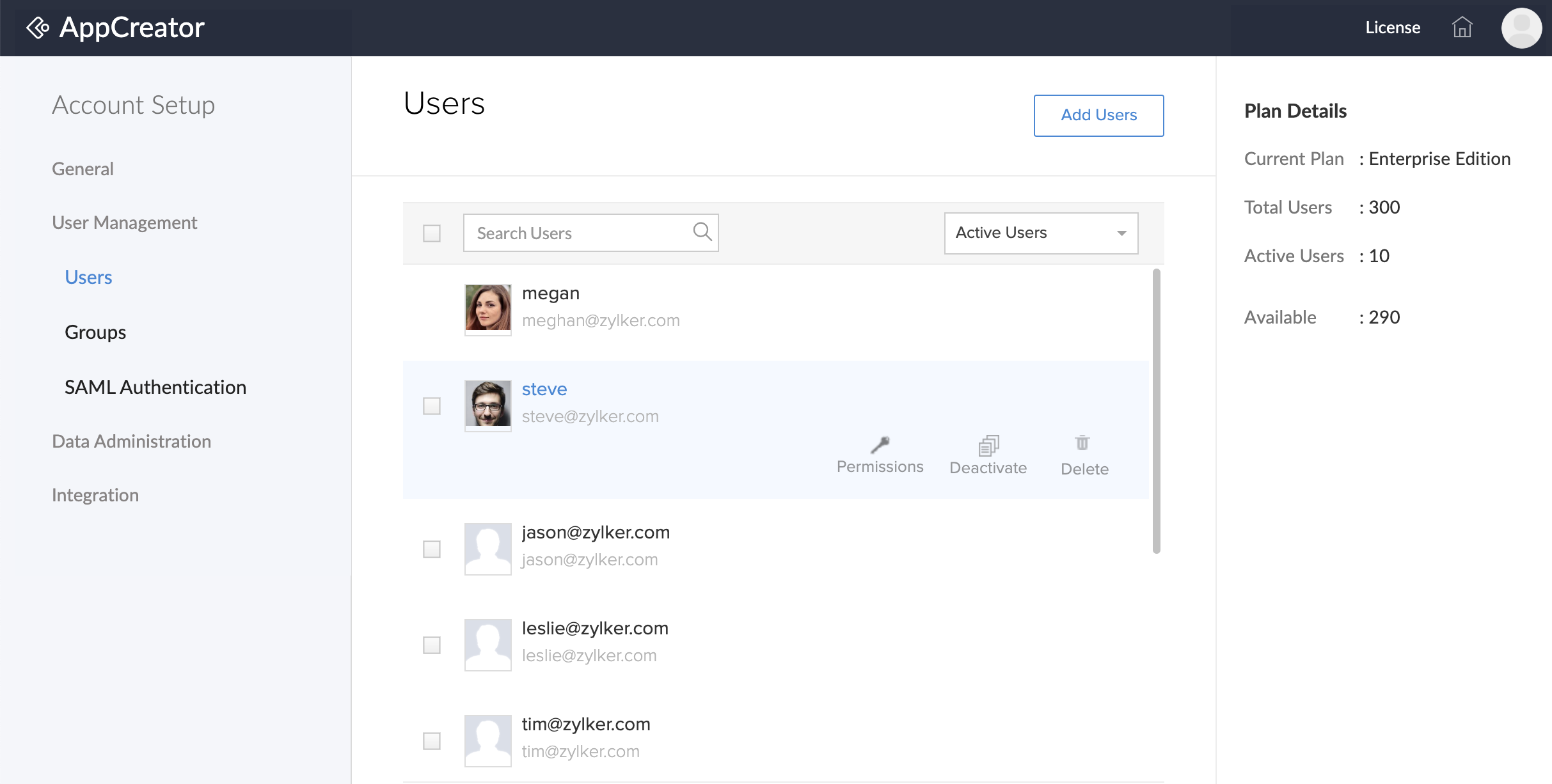Open the Active Users filter dropdown
The image size is (1552, 784).
click(1040, 233)
